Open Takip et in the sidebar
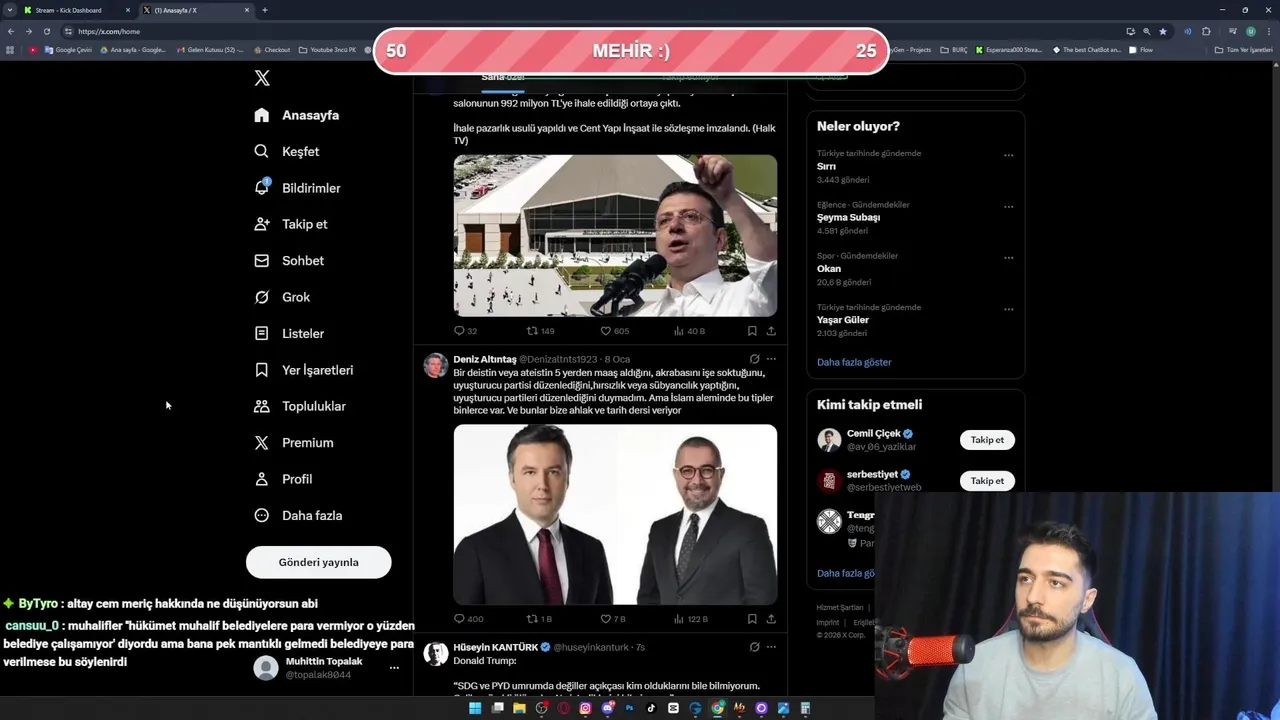This screenshot has width=1280, height=720. coord(291,224)
